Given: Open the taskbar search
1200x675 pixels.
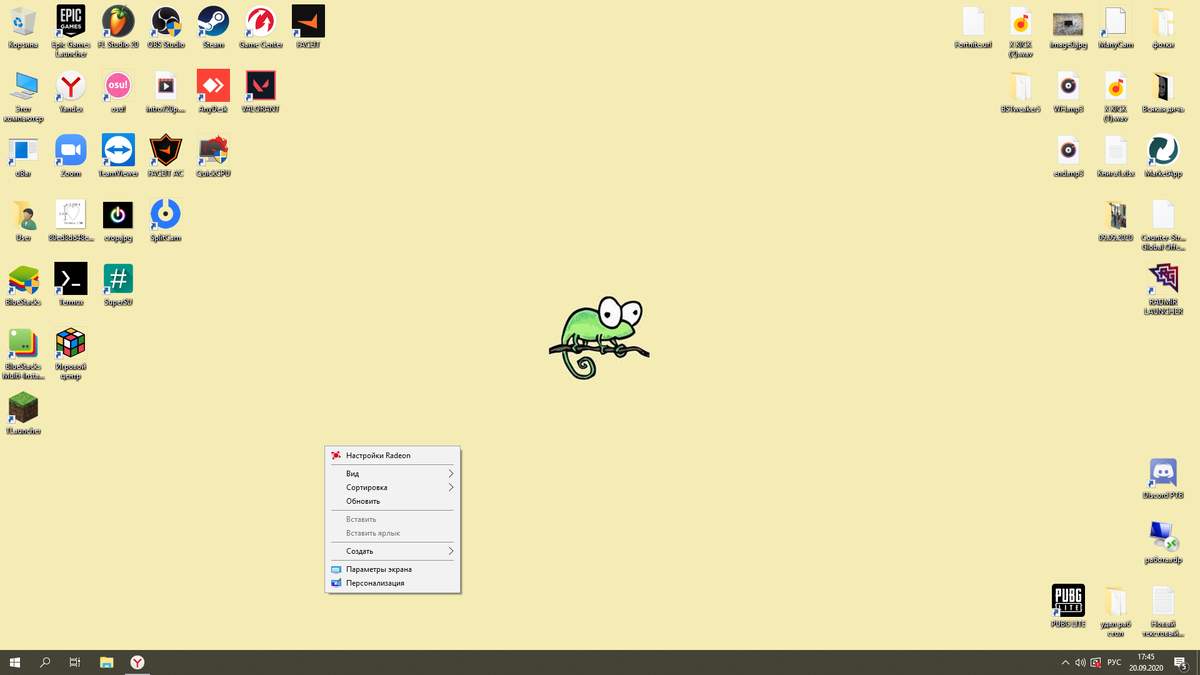Looking at the screenshot, I should pyautogui.click(x=45, y=662).
